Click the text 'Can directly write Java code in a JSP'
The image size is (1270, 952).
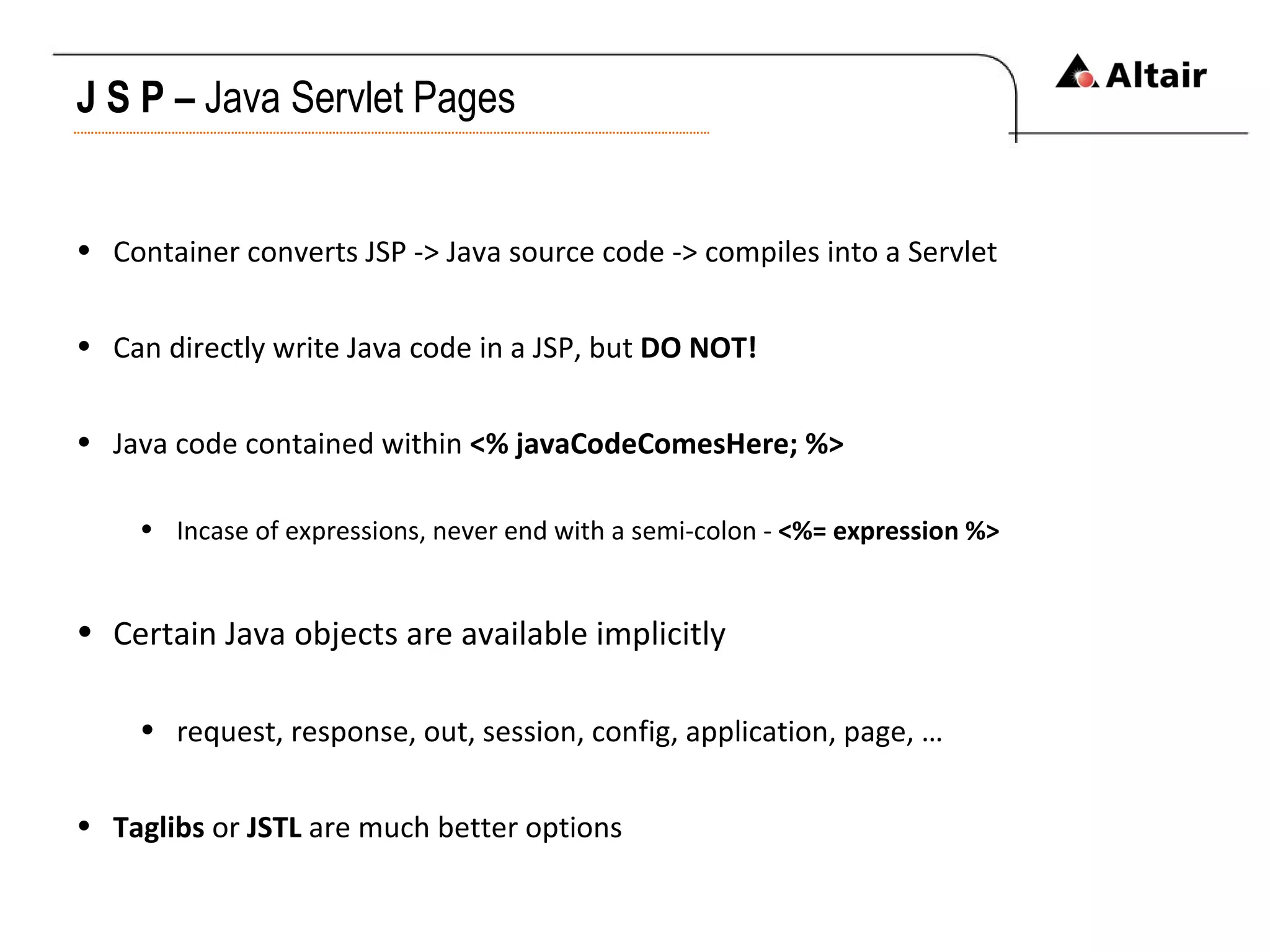tap(343, 348)
